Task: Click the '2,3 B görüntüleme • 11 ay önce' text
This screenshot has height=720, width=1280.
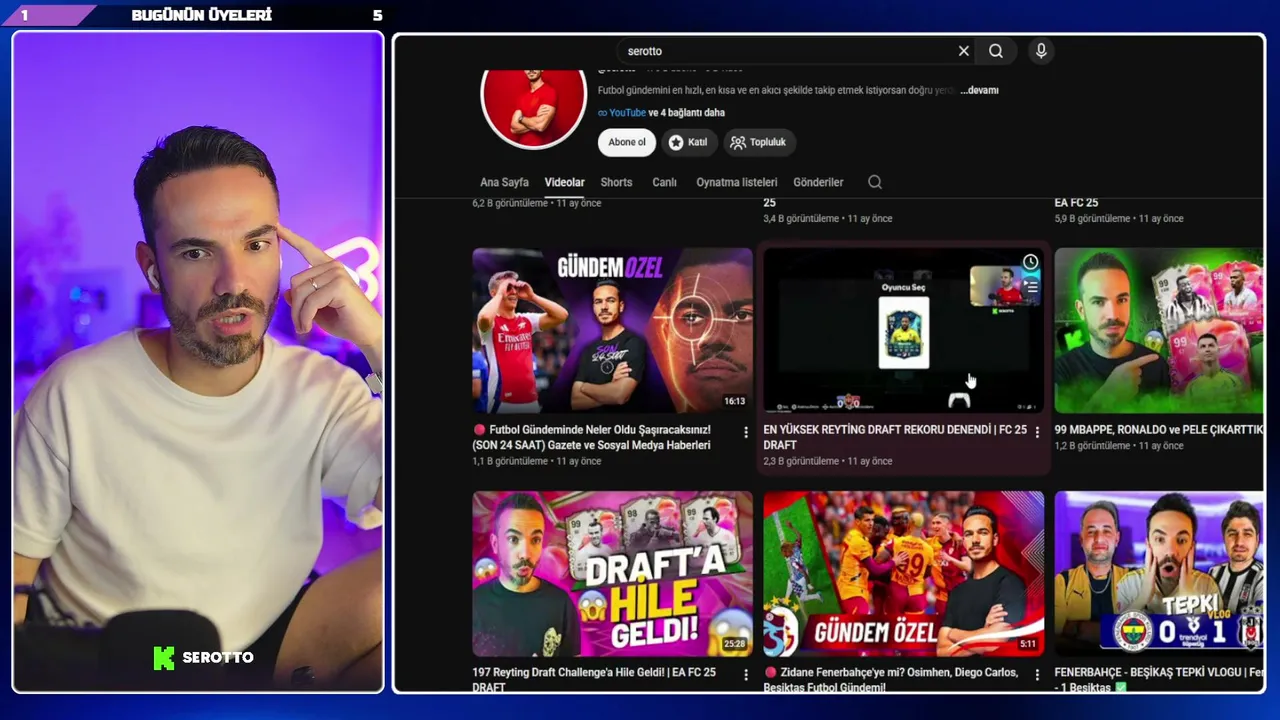Action: point(827,461)
